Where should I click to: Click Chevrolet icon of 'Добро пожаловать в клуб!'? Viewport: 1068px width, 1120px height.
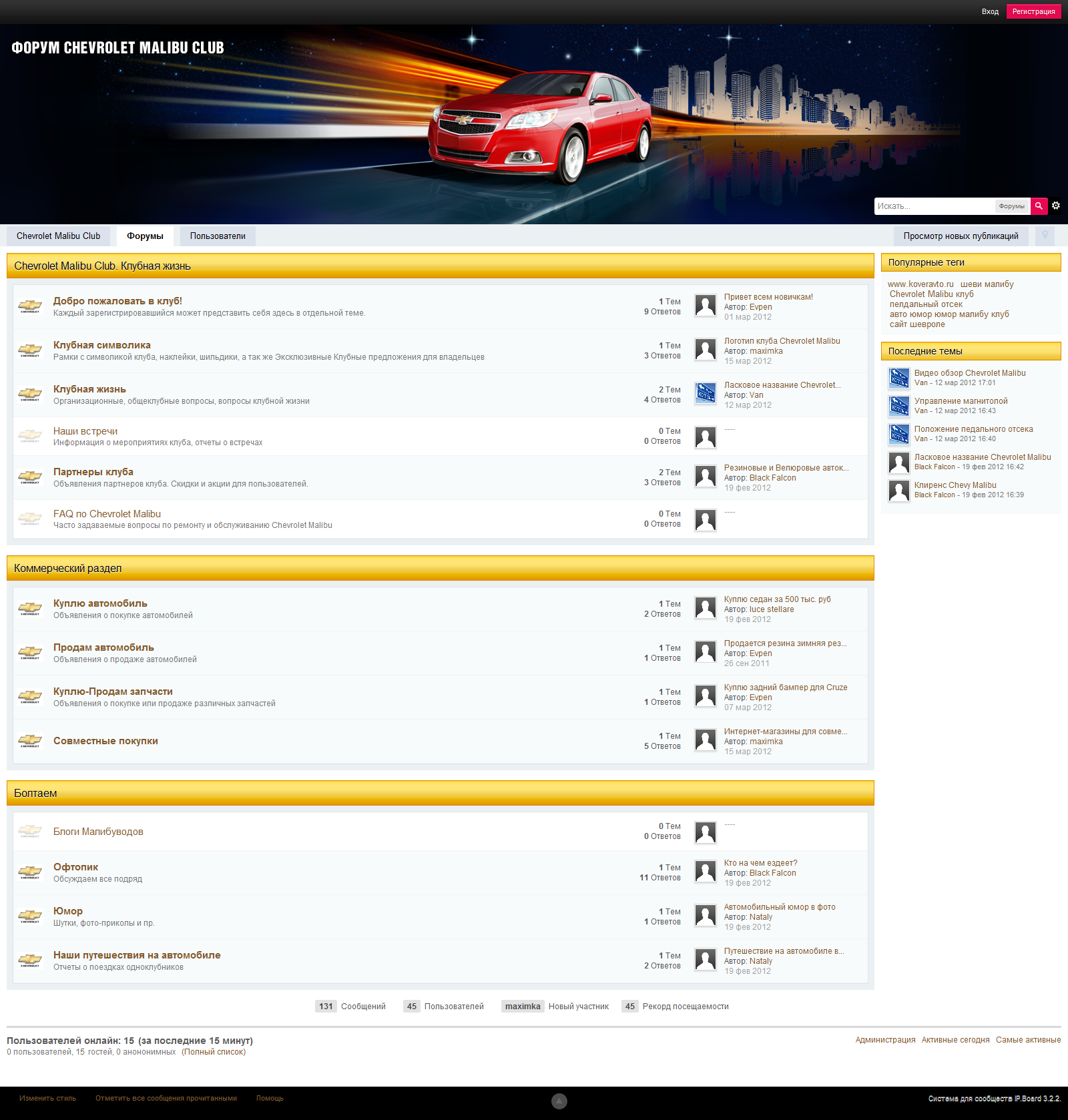[30, 306]
